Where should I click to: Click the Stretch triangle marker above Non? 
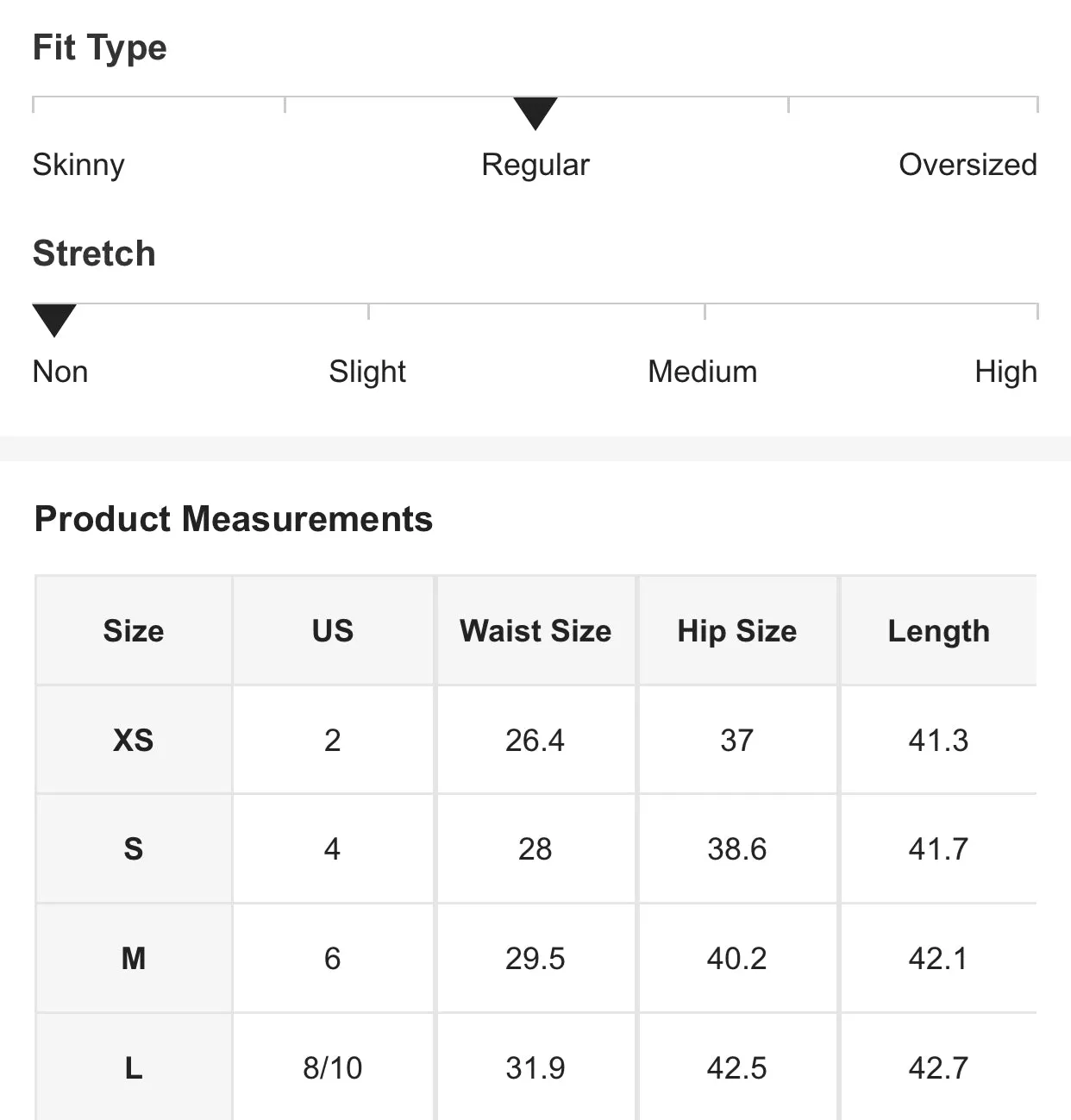(54, 320)
